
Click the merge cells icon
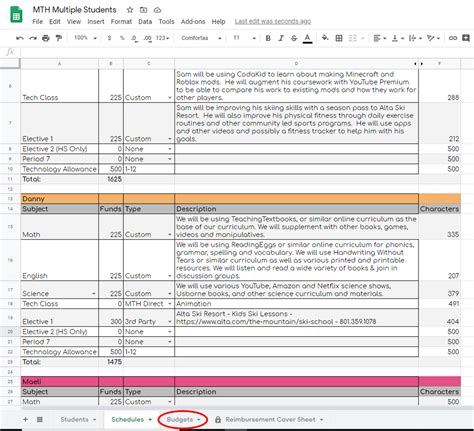pyautogui.click(x=352, y=38)
